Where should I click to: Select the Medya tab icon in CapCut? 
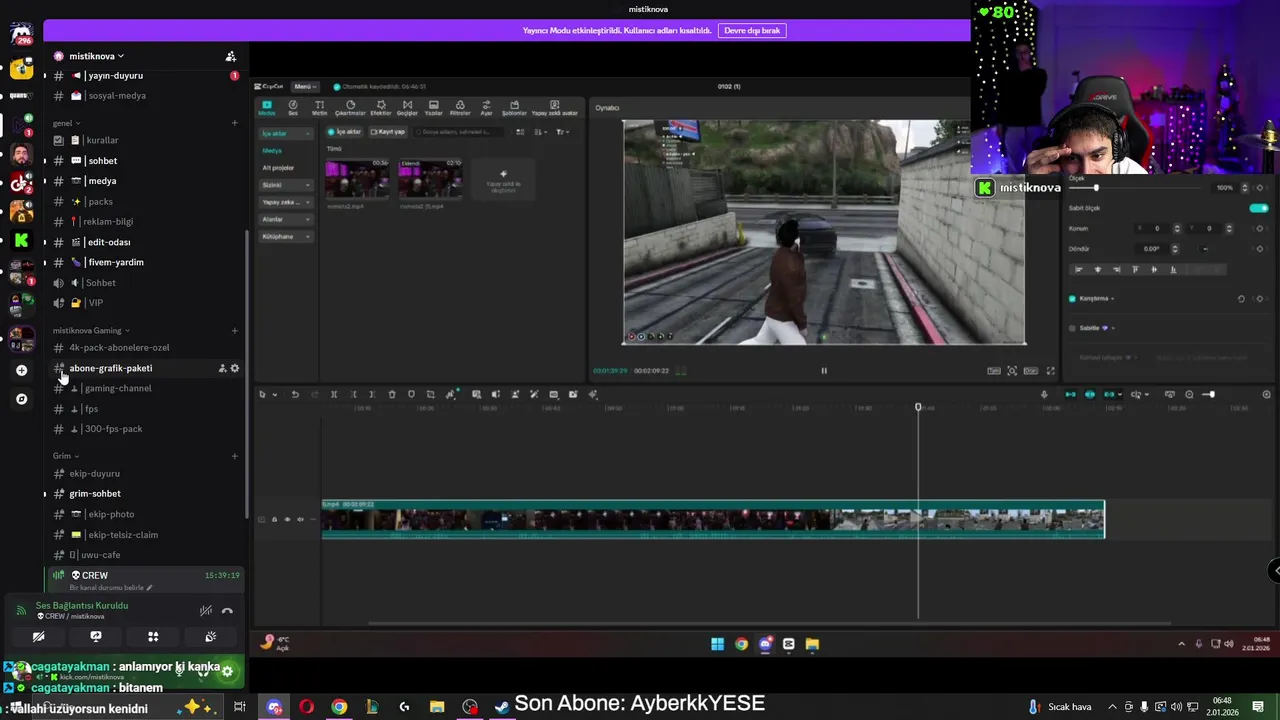[267, 107]
